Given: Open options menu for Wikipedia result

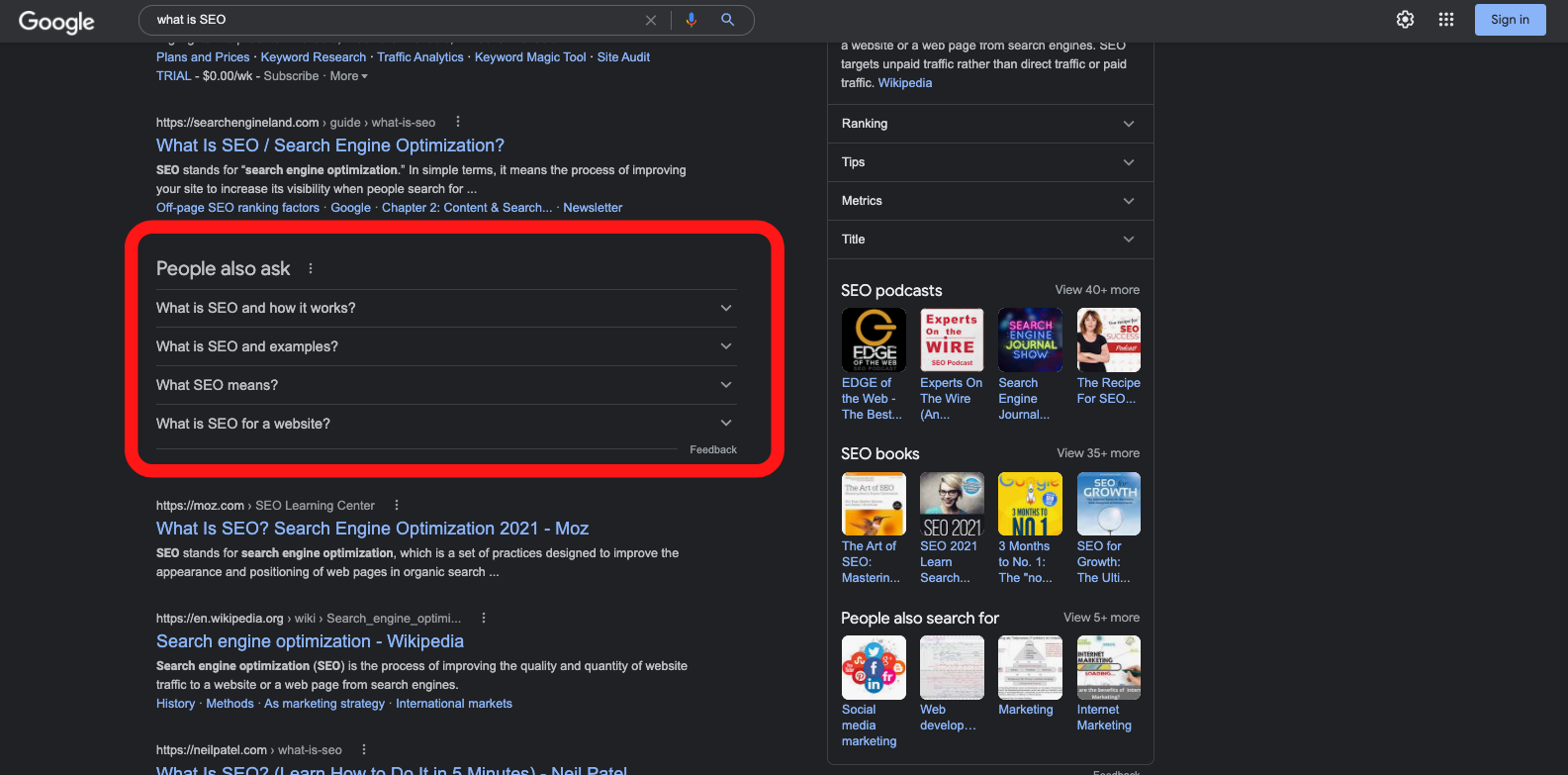Looking at the screenshot, I should tap(484, 618).
